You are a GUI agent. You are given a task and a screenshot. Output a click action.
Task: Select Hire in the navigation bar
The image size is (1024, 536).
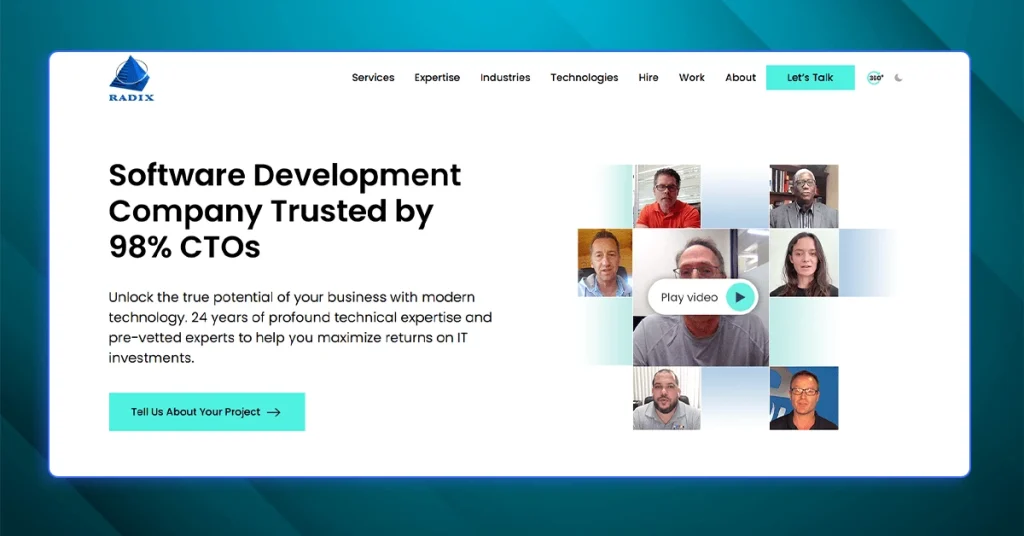648,78
